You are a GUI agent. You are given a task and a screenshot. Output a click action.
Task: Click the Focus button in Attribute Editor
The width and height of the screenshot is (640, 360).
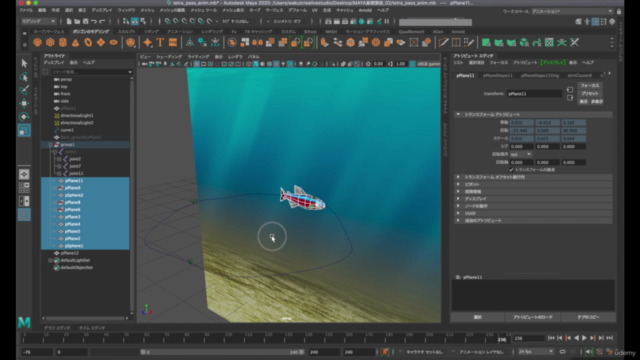590,86
